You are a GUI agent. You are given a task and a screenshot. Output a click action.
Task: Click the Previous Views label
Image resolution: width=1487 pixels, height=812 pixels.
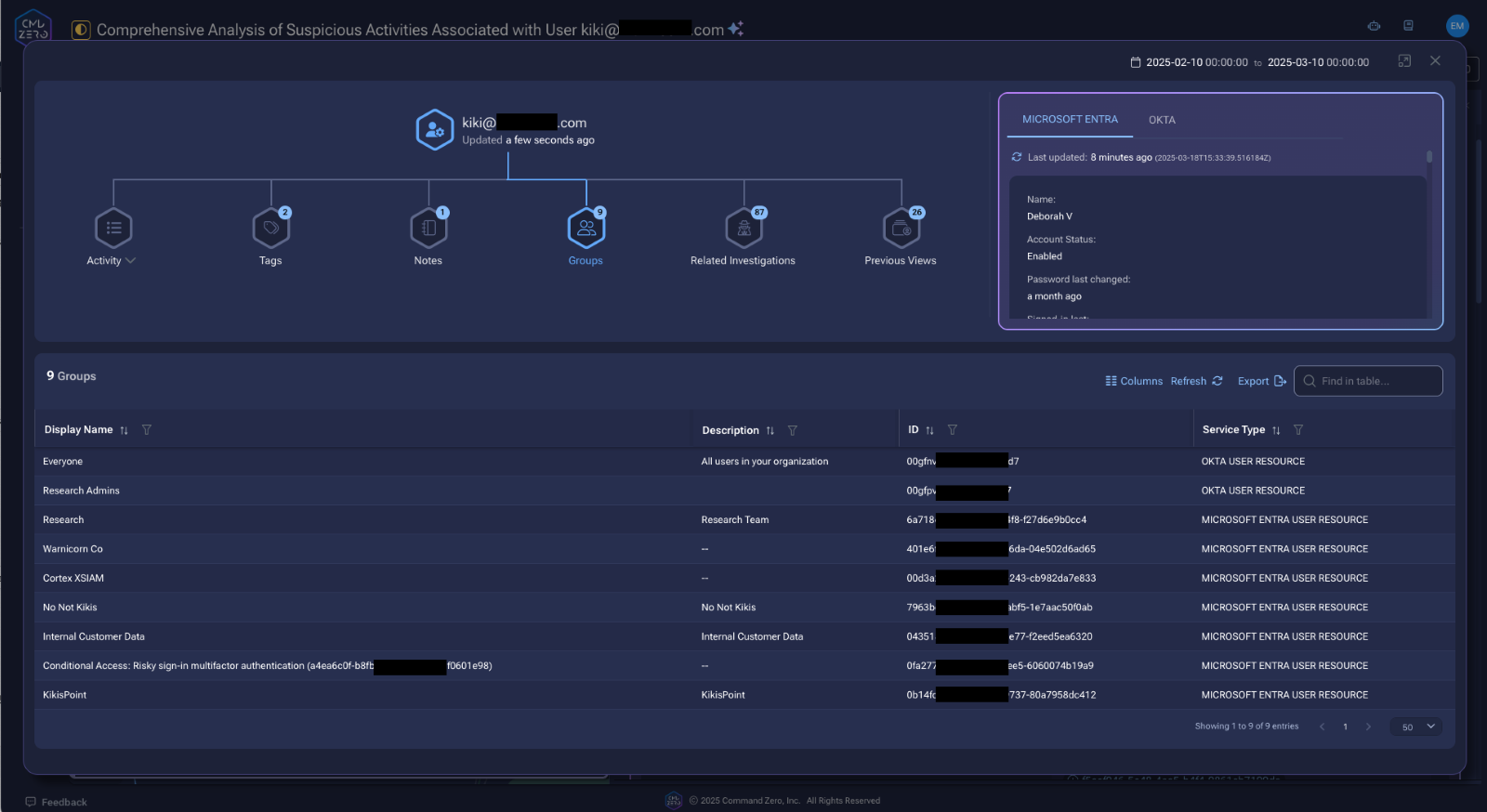pos(901,261)
